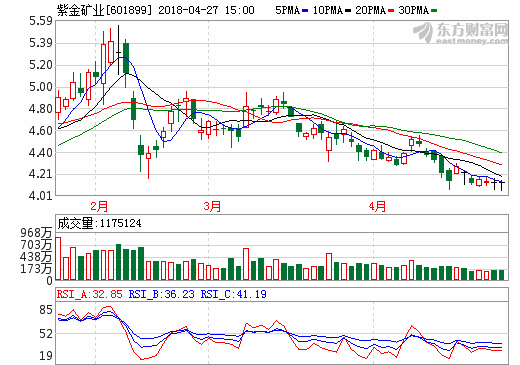Select the 3月 month label
Viewport: 520px width, 365px height.
[212, 206]
